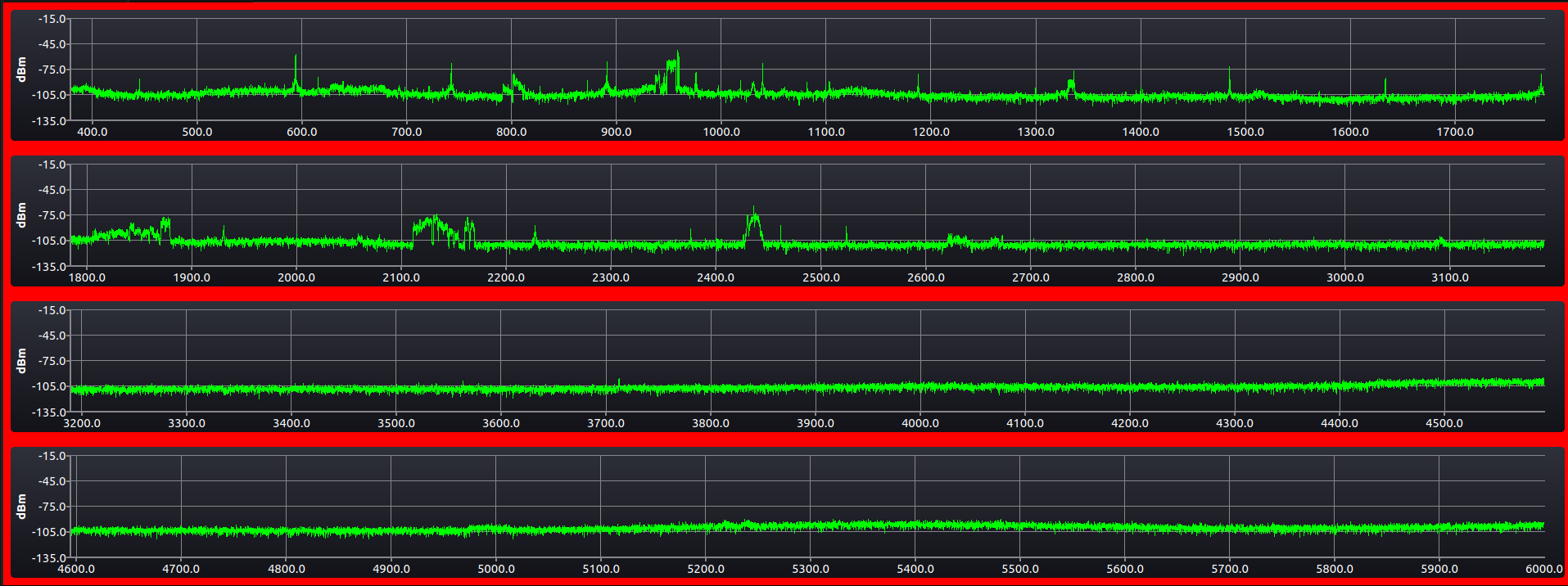
Task: Click dBm axis title of the 1800–3100 plot
Action: [21, 215]
